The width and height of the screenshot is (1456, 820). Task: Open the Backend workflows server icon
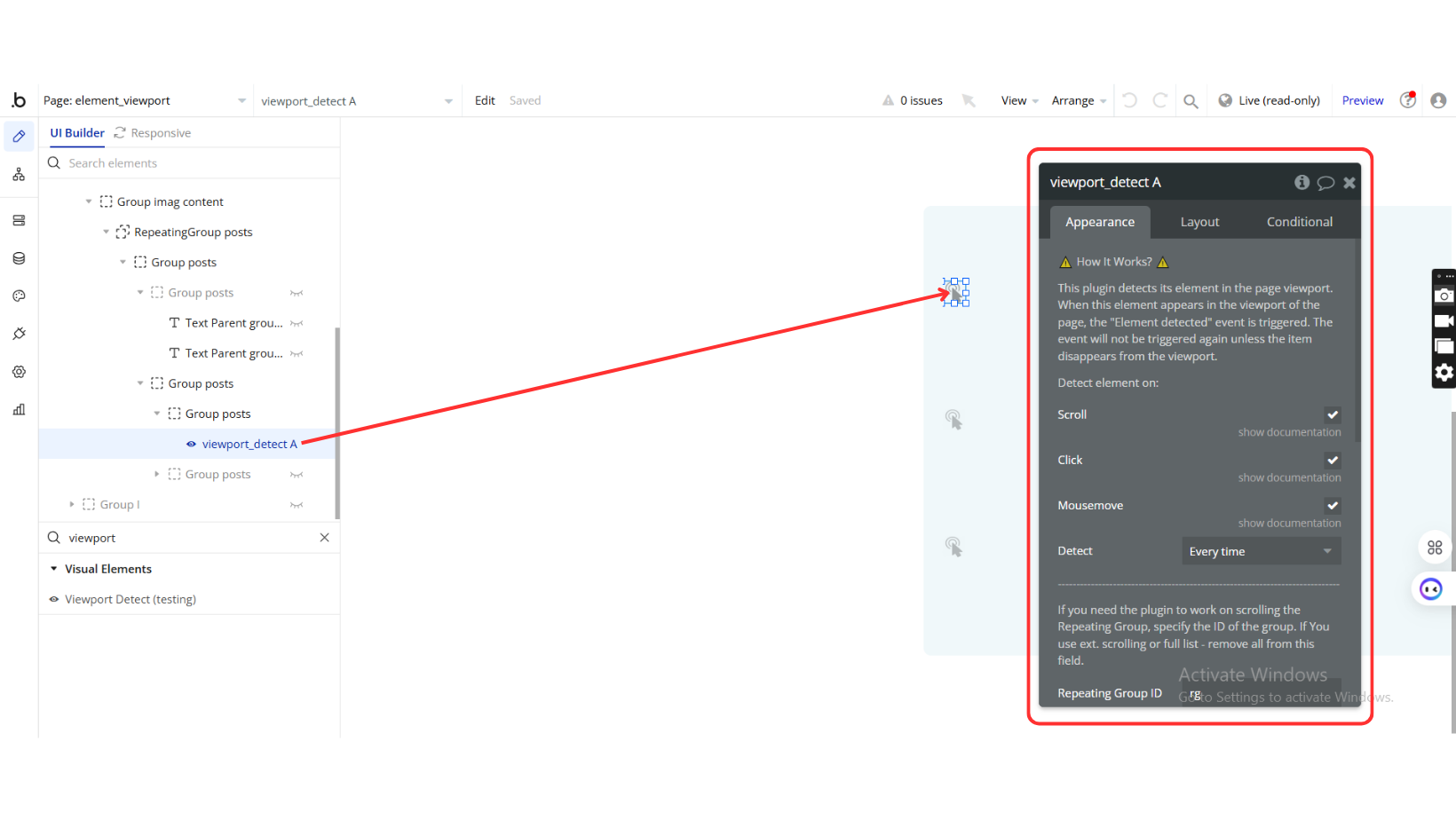(19, 220)
